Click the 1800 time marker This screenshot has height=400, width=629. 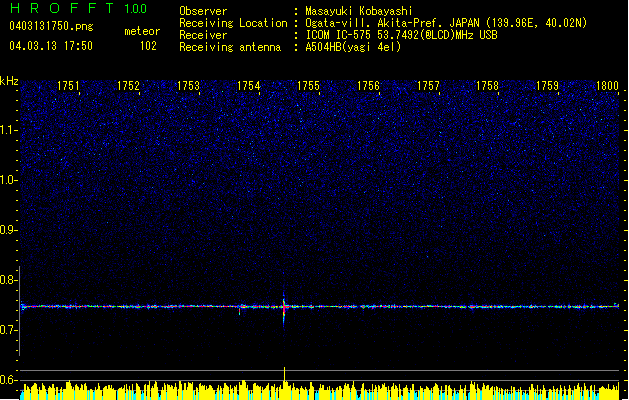click(x=607, y=86)
